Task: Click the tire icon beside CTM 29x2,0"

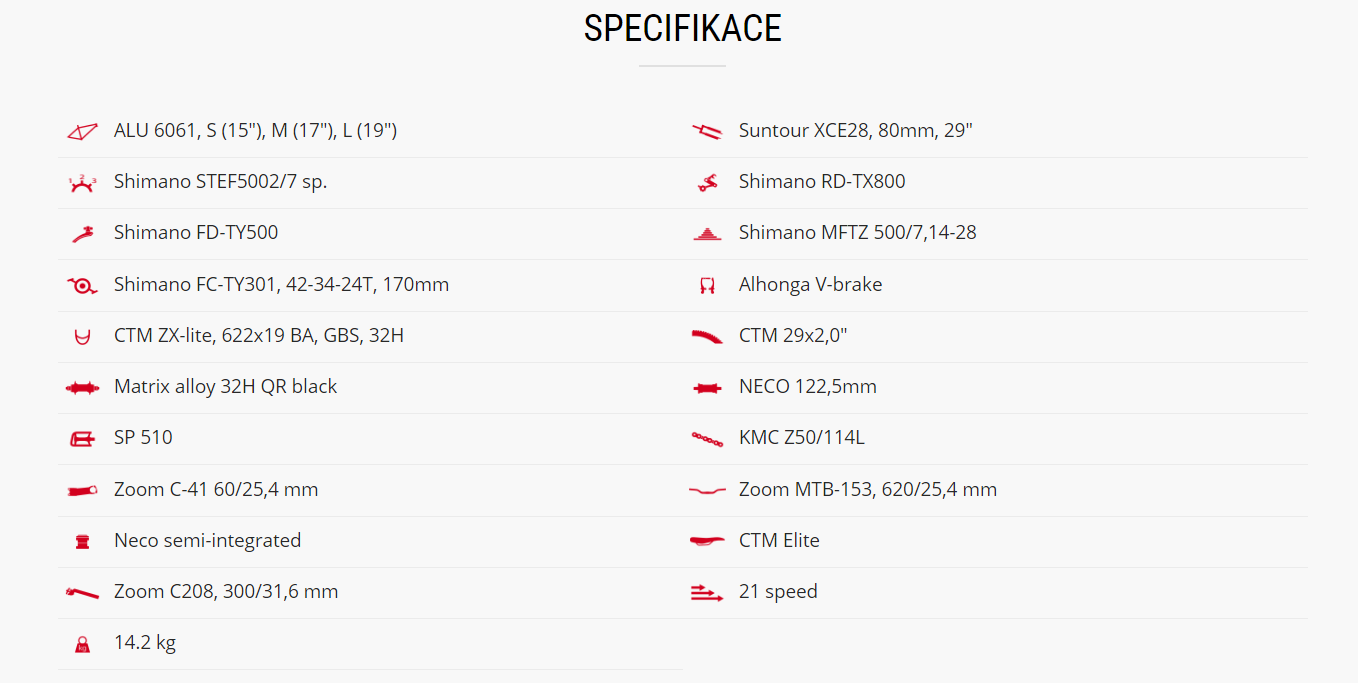Action: point(707,337)
